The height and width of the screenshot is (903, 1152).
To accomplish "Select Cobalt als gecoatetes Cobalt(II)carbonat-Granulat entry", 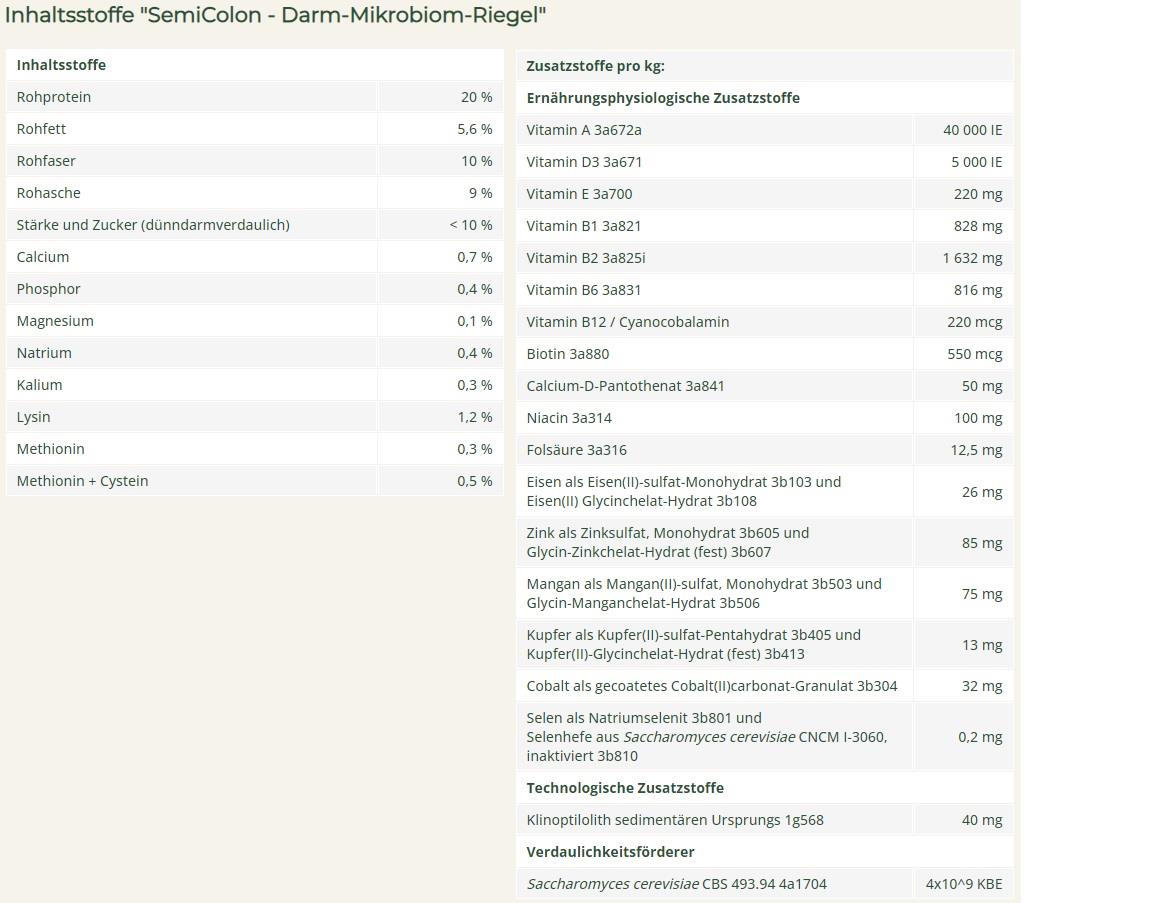I will pyautogui.click(x=712, y=686).
